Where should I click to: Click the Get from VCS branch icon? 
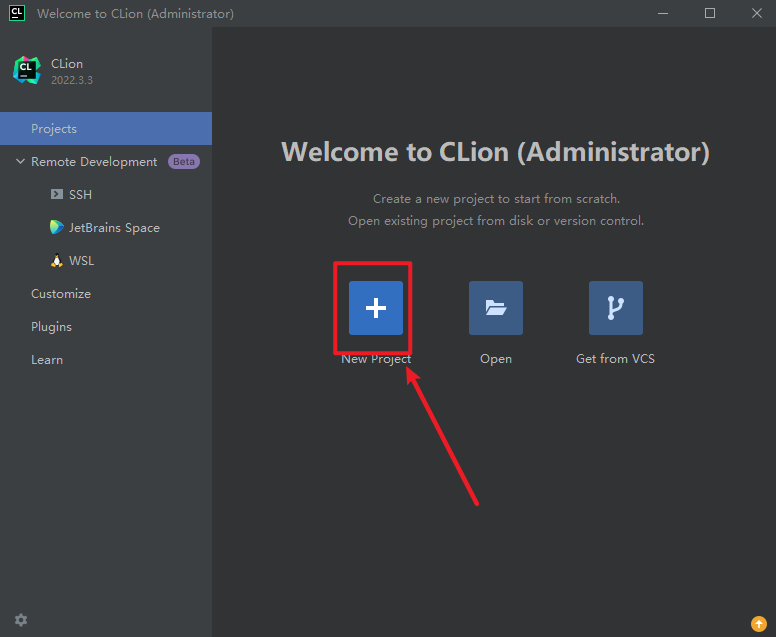[x=616, y=308]
